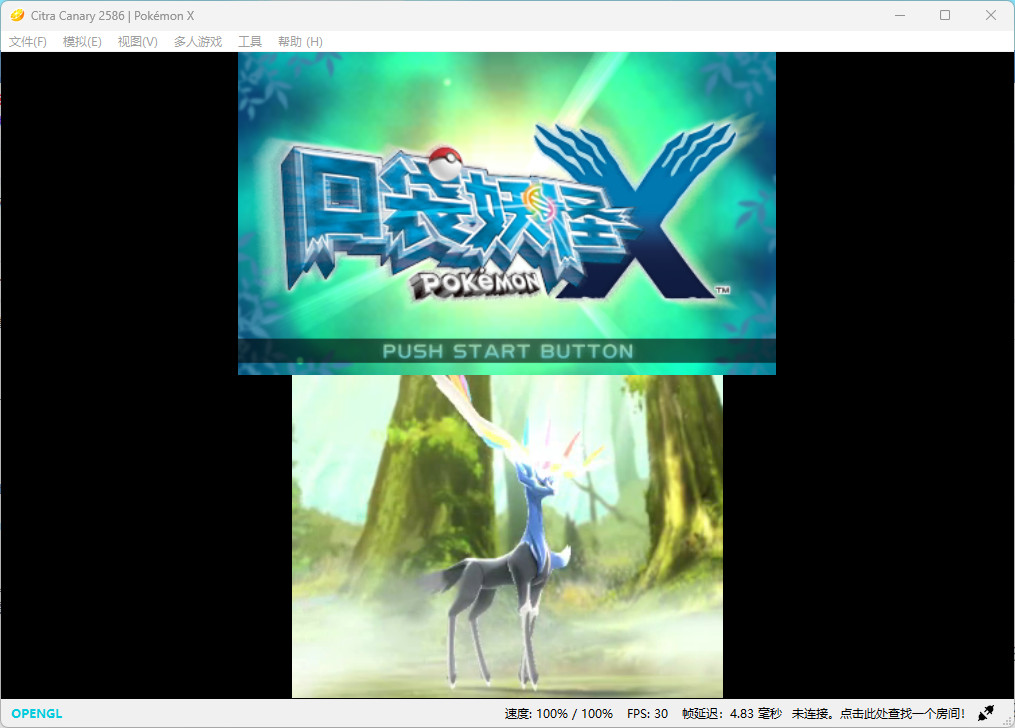
Task: Maximize the Citra window
Action: (945, 15)
